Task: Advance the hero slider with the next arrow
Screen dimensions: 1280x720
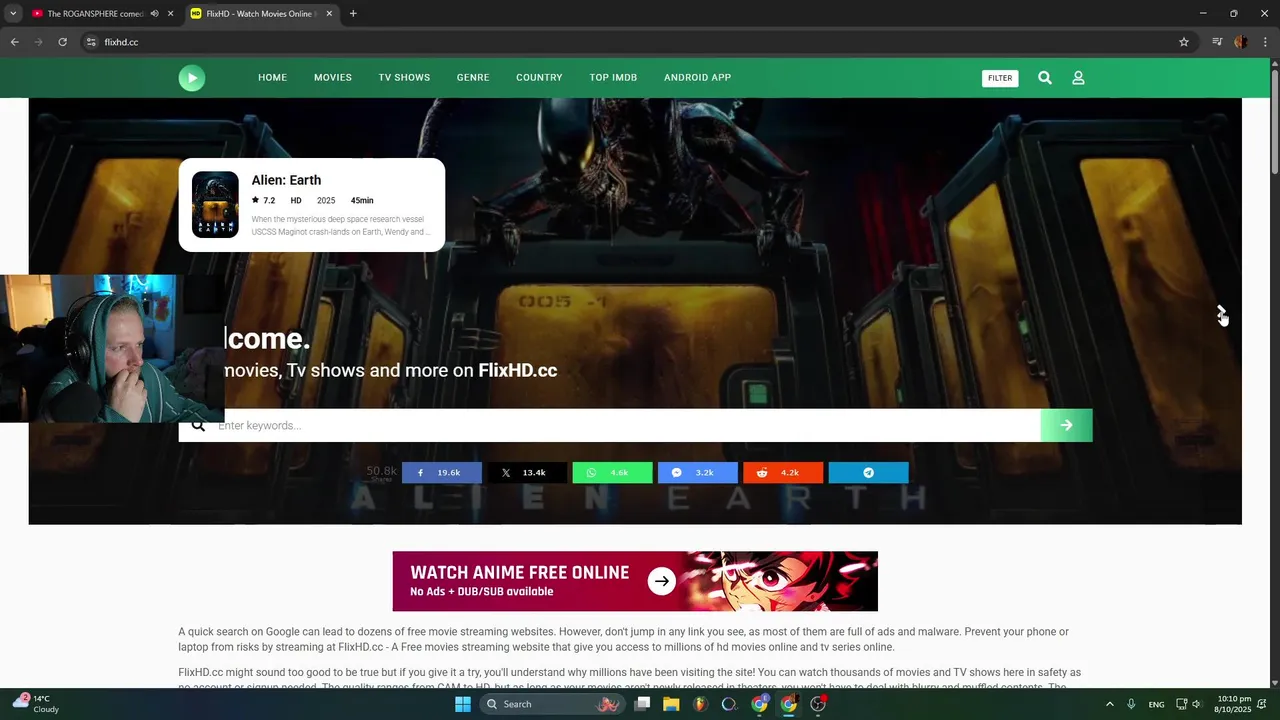Action: point(1220,312)
